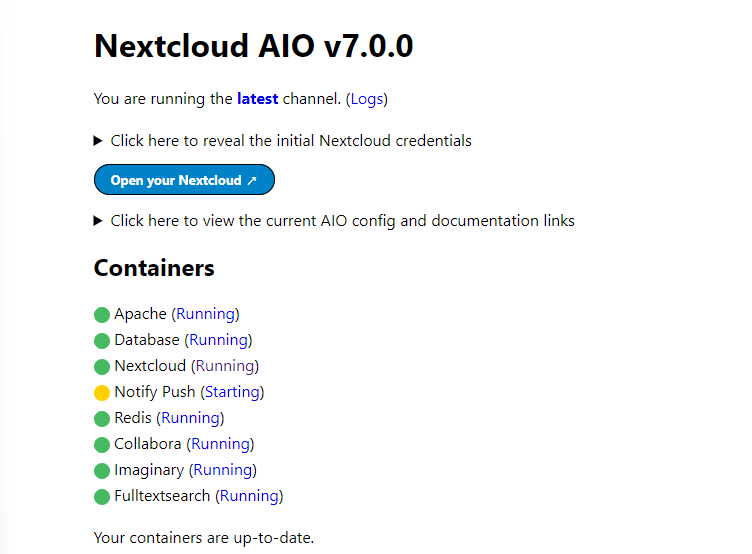Click the green status dot beside Apache
752x554 pixels.
tap(102, 315)
